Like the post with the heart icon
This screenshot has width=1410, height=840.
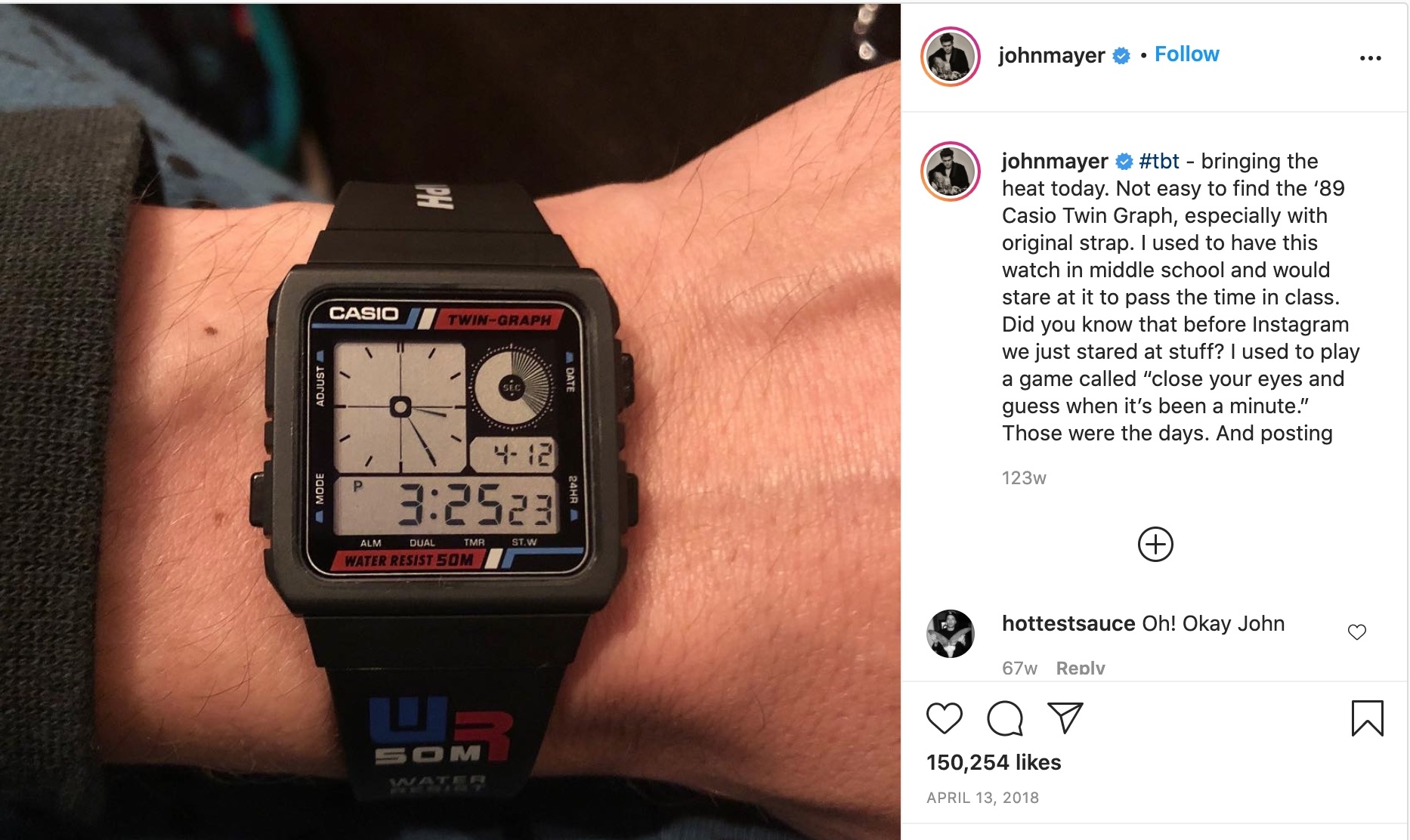click(x=945, y=718)
